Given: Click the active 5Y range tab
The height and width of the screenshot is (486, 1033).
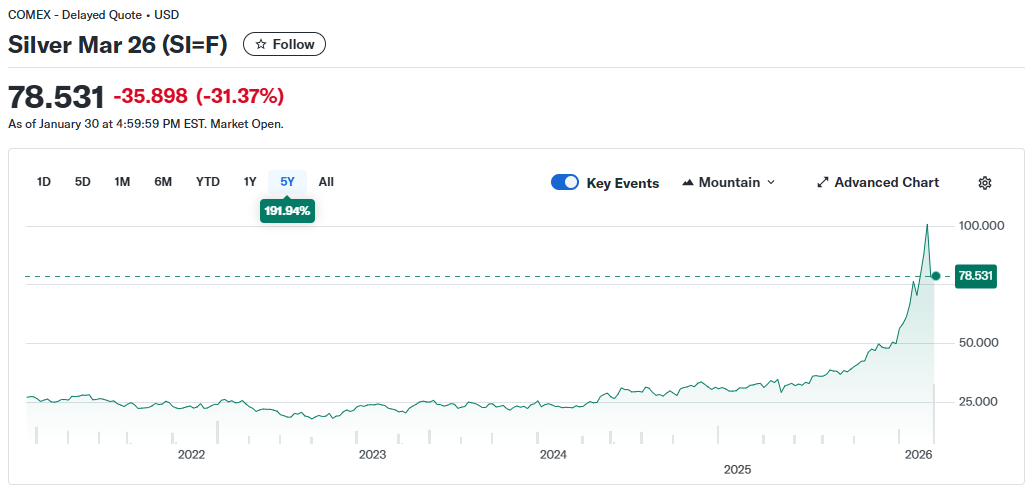Looking at the screenshot, I should point(288,182).
